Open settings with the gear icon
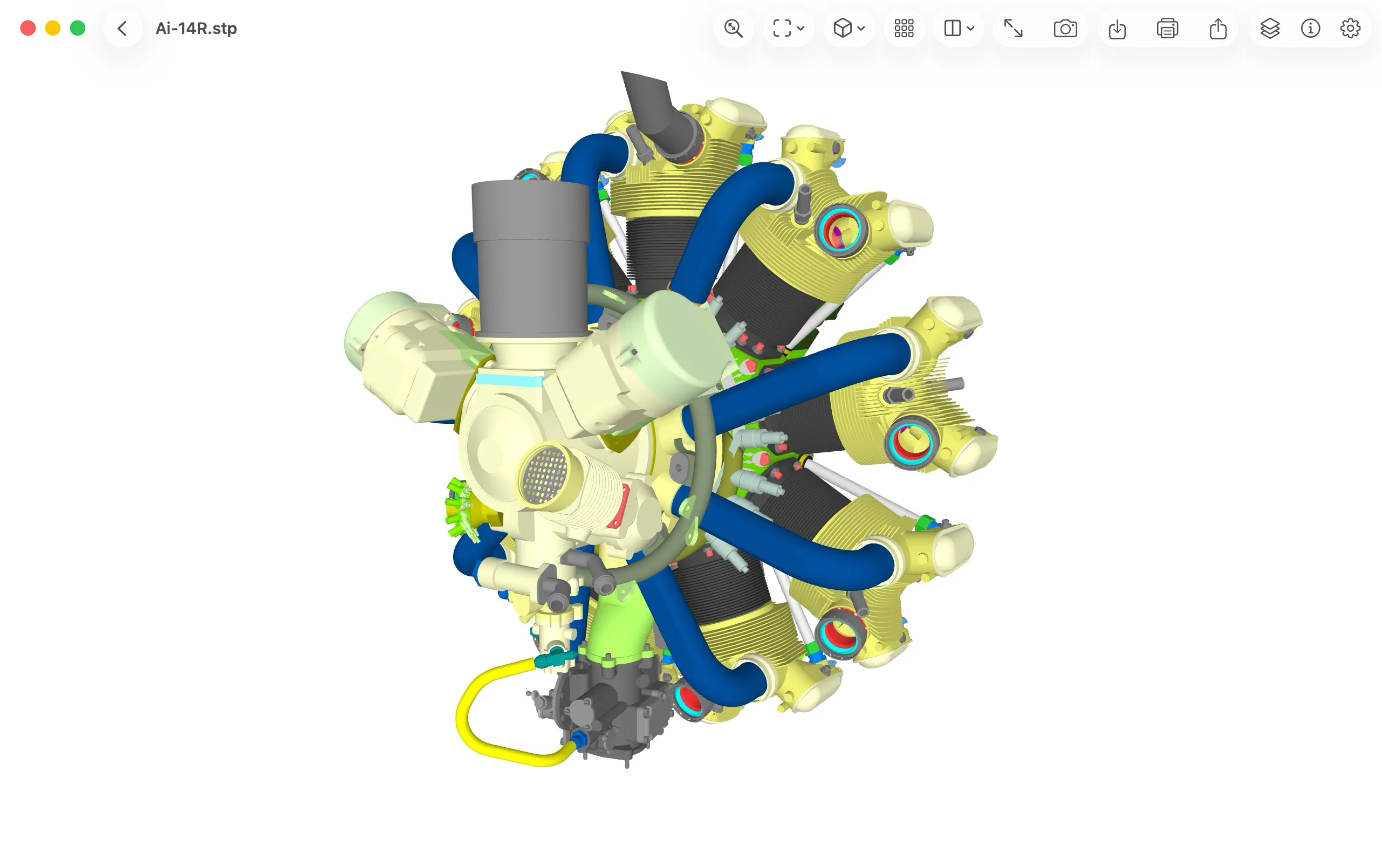The width and height of the screenshot is (1382, 868). [x=1350, y=28]
